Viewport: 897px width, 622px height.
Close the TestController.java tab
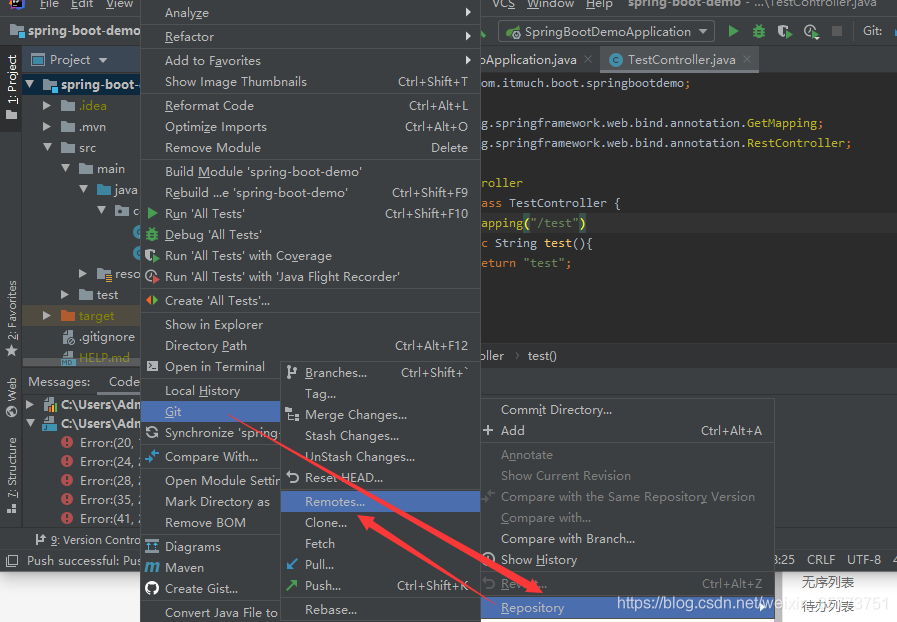click(x=747, y=60)
